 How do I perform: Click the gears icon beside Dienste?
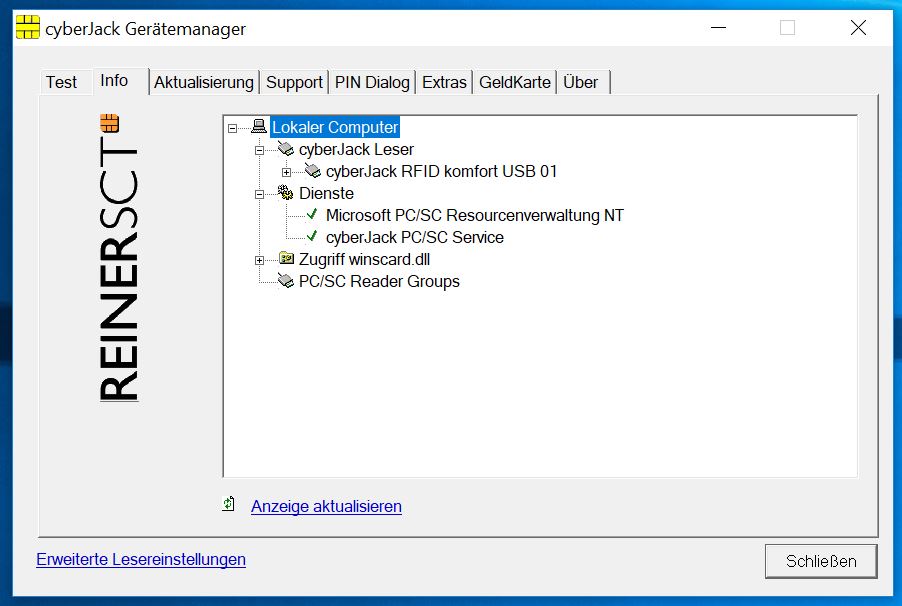[286, 193]
